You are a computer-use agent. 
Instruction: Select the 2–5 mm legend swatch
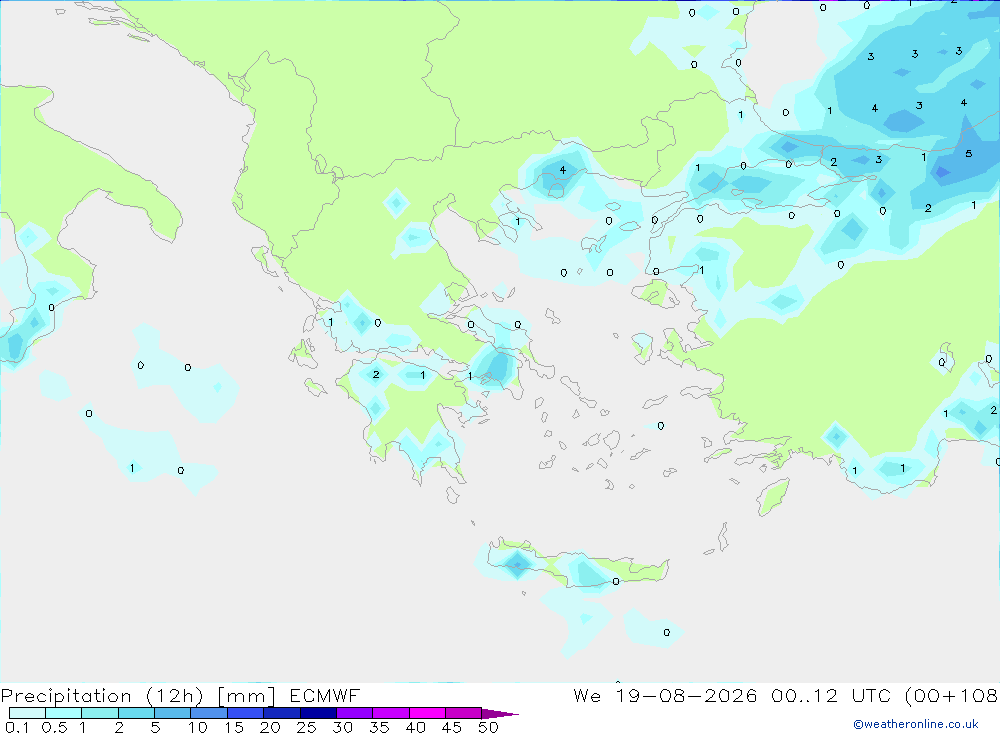pyautogui.click(x=136, y=713)
